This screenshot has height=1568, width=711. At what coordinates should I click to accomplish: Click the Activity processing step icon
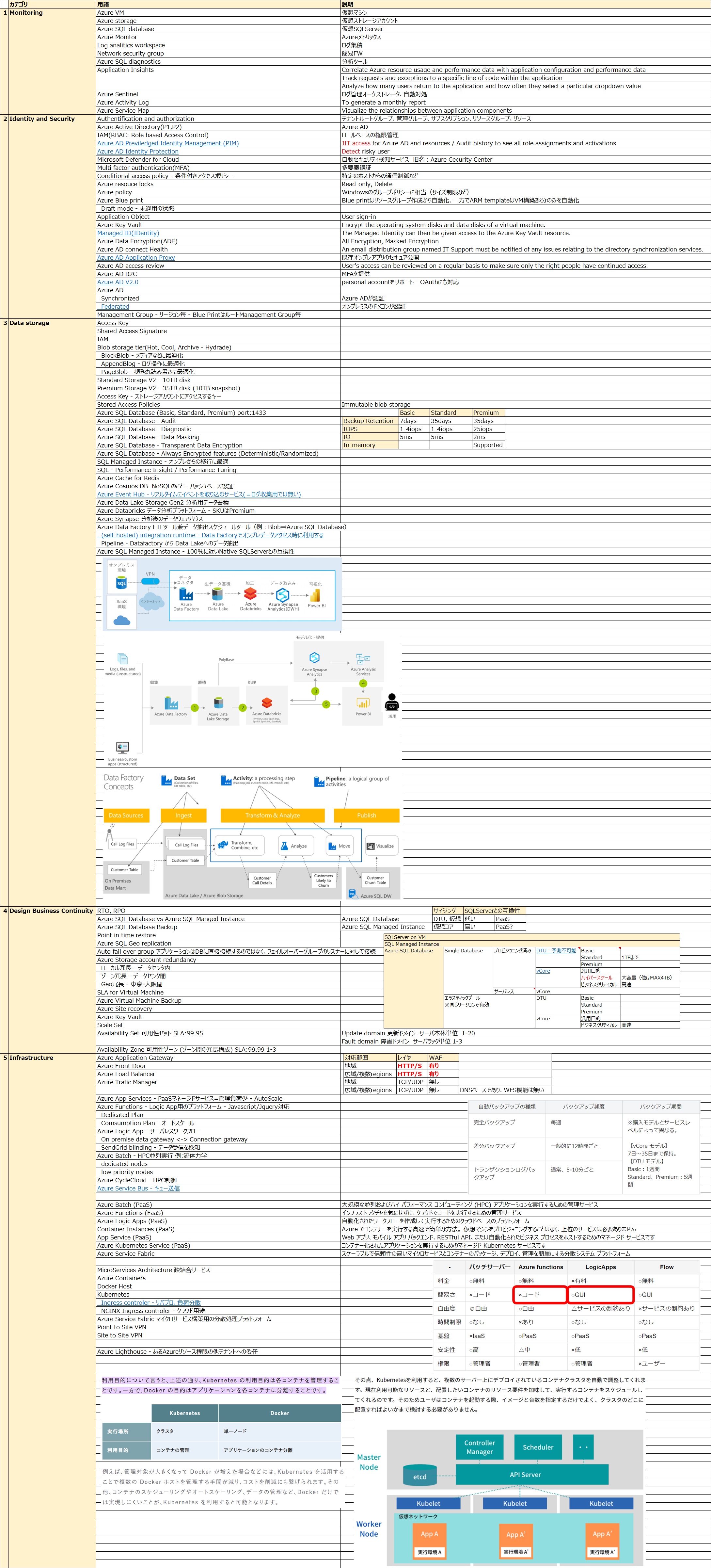coord(226,780)
